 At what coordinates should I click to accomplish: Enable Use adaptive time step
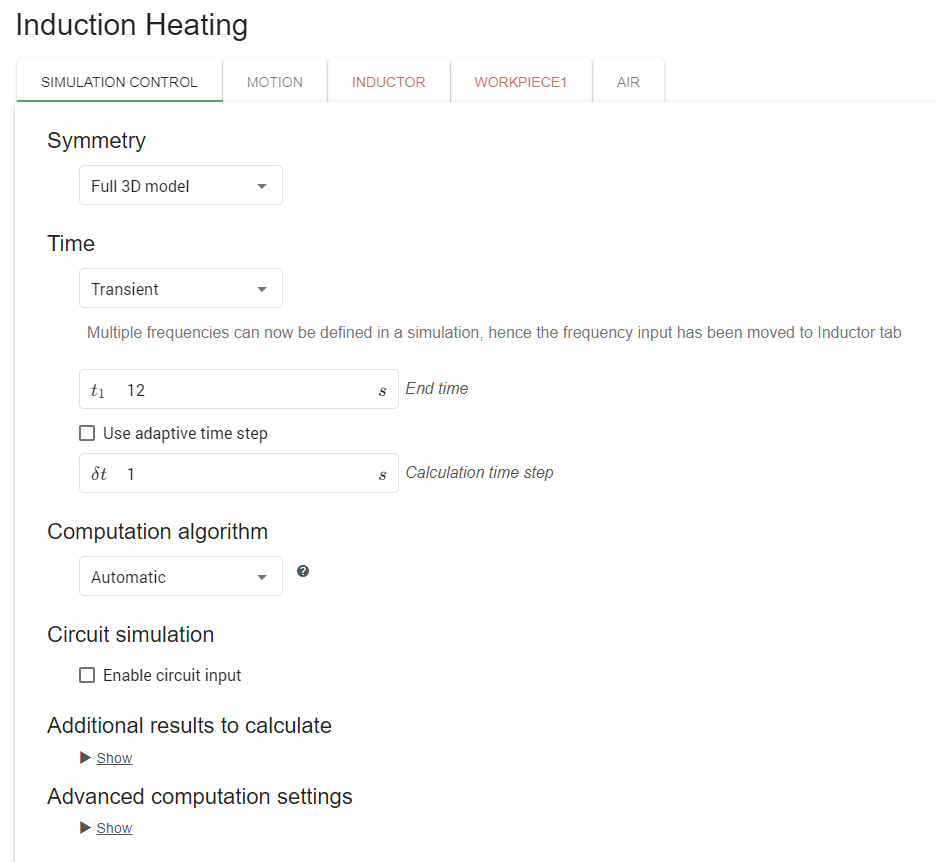87,434
